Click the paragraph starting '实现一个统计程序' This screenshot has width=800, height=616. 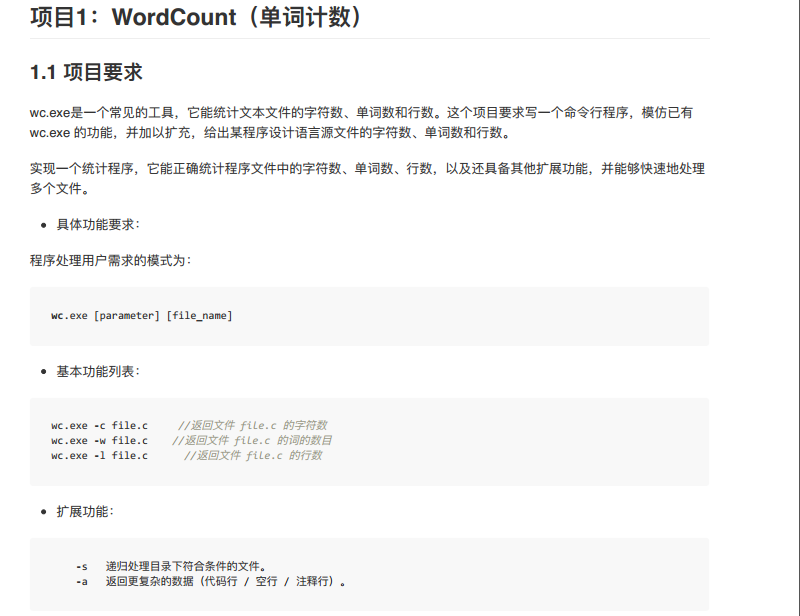pyautogui.click(x=367, y=179)
